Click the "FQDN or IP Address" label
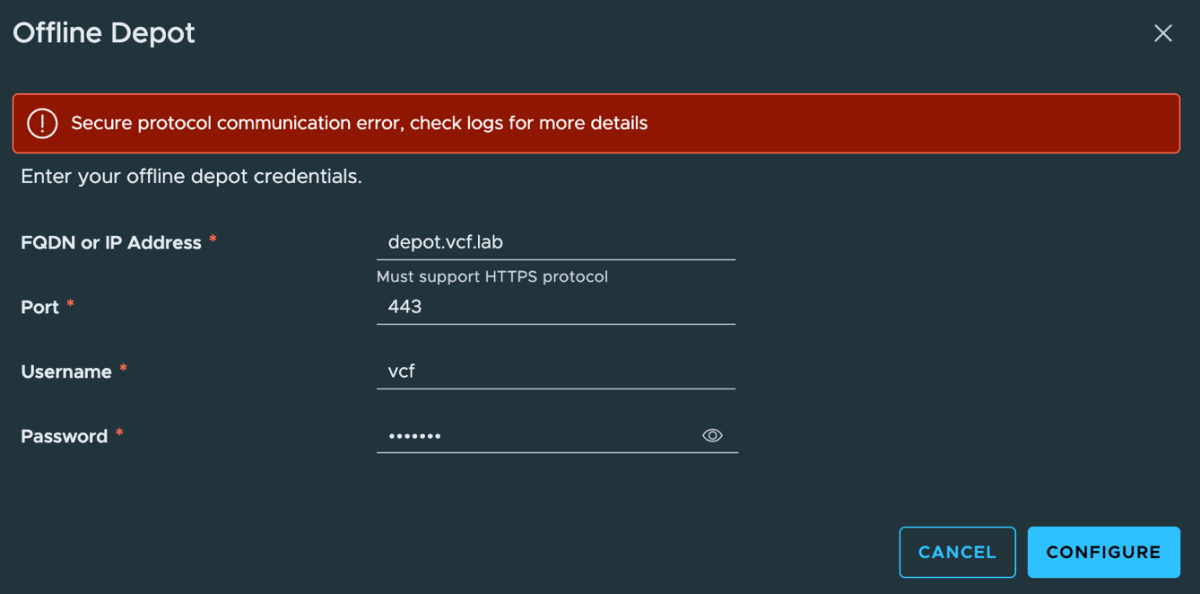Viewport: 1200px width, 594px height. coord(111,242)
